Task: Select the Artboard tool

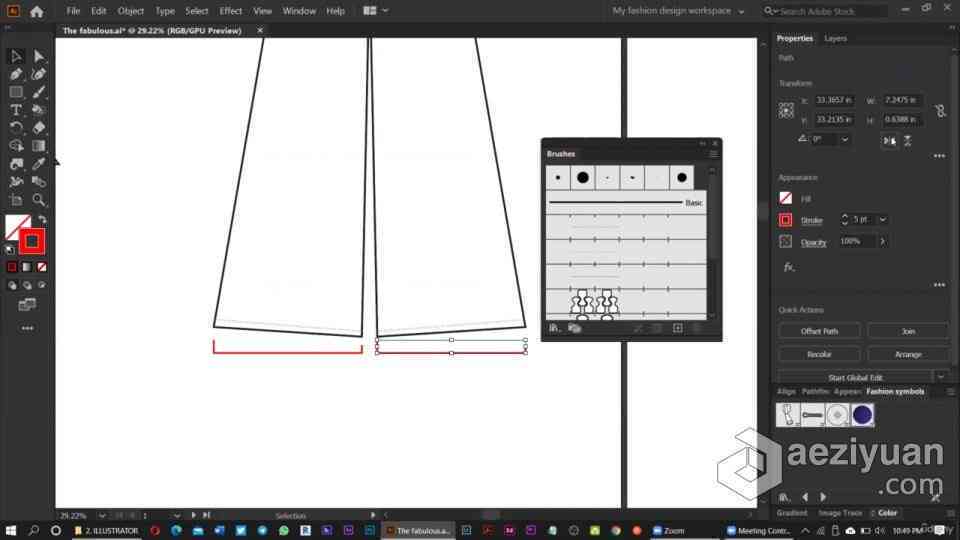Action: click(x=16, y=200)
